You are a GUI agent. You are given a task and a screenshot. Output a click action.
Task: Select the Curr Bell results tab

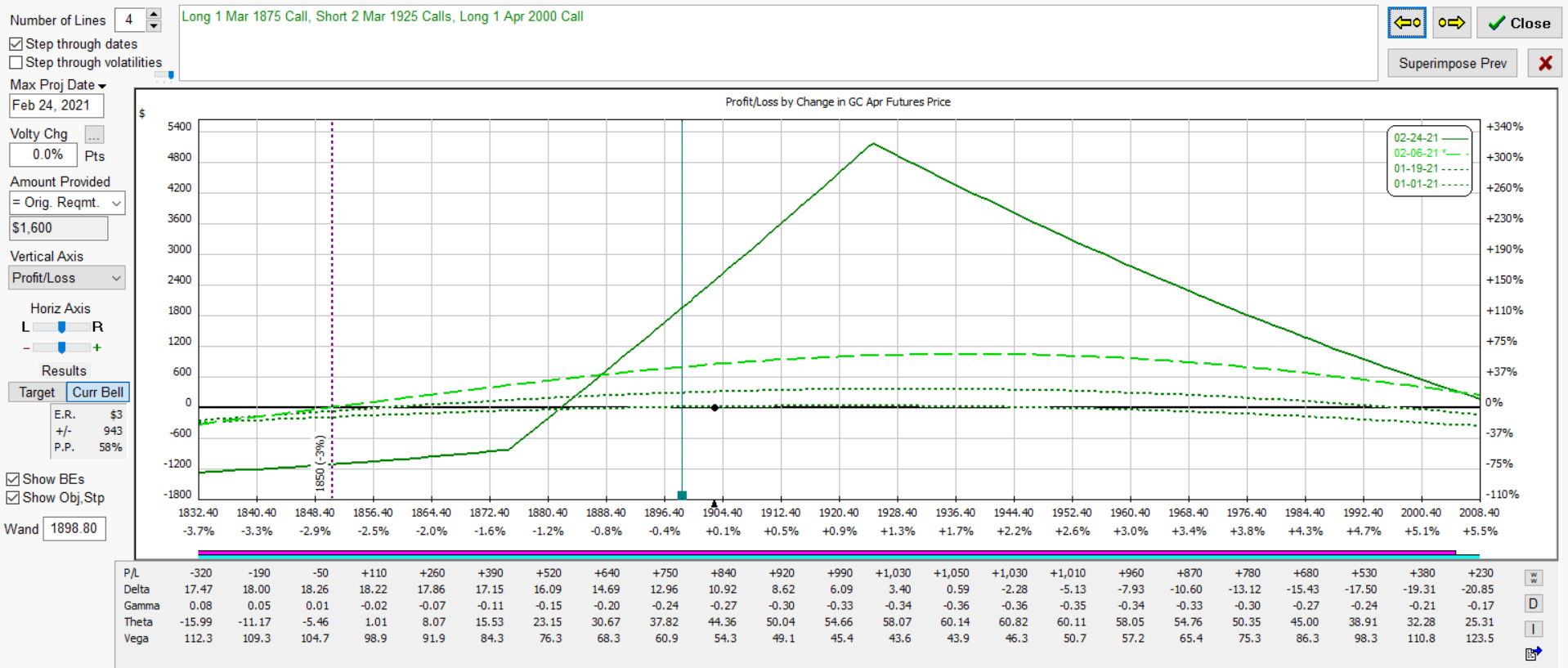[97, 392]
